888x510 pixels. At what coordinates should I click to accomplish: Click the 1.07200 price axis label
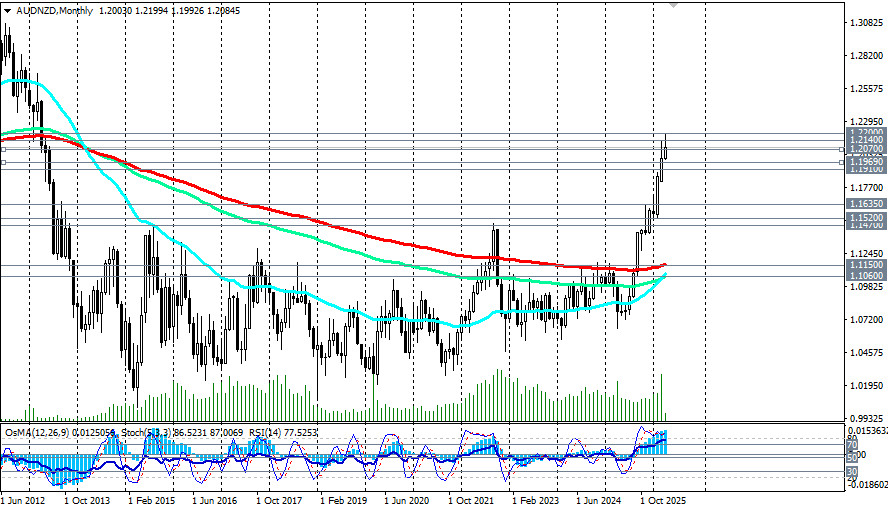(866, 320)
